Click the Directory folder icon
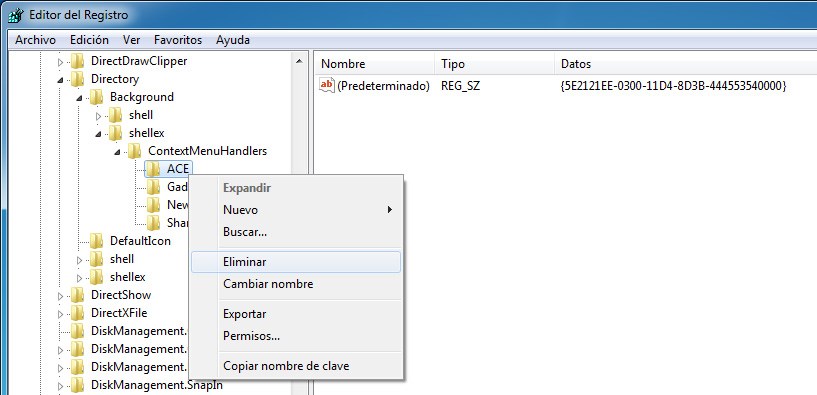Screen dimensions: 817x395 tap(77, 79)
